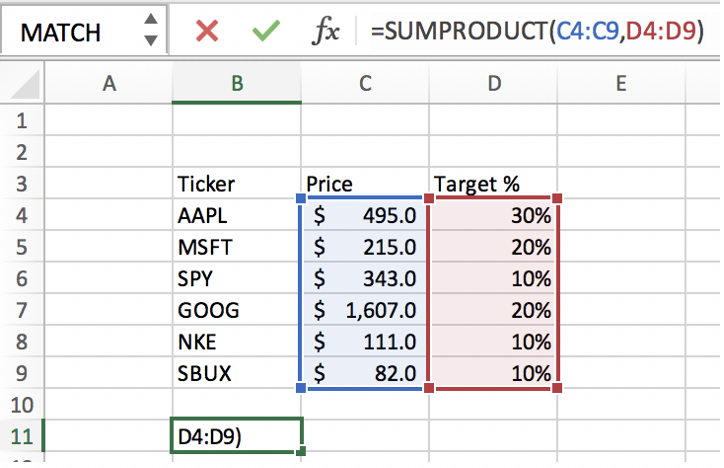724x468 pixels.
Task: Select column A header
Action: pos(109,85)
